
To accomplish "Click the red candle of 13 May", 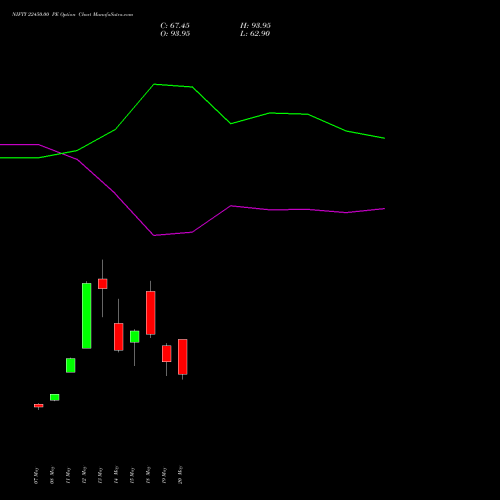I will click(103, 284).
